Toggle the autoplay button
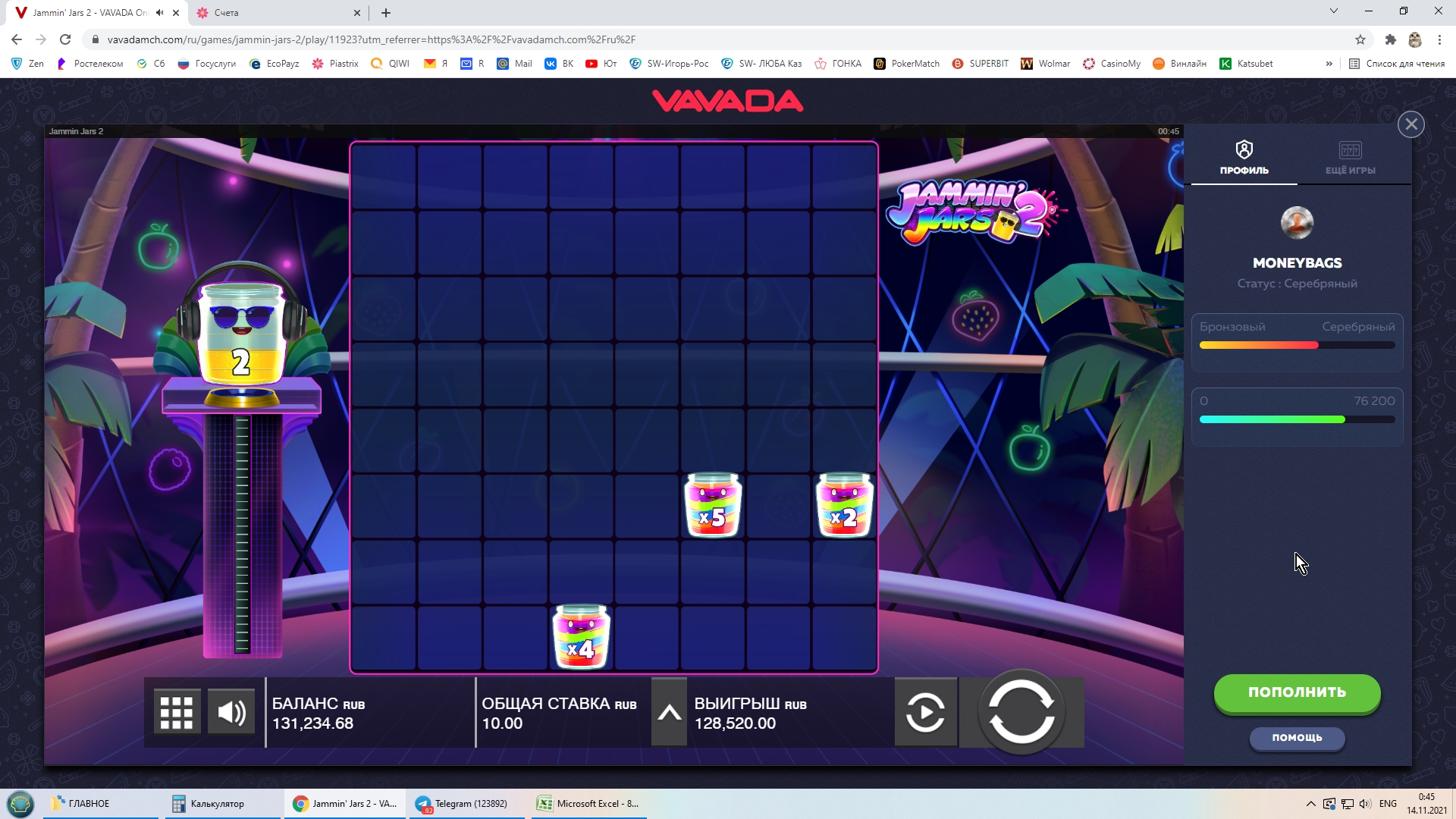 925,712
